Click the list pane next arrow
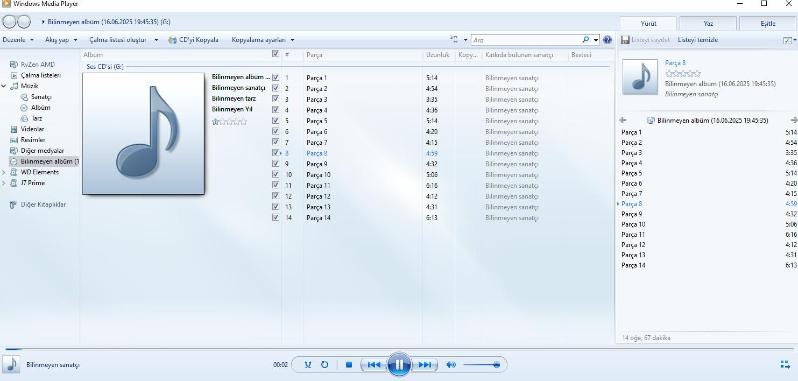798x381 pixels. click(x=793, y=121)
